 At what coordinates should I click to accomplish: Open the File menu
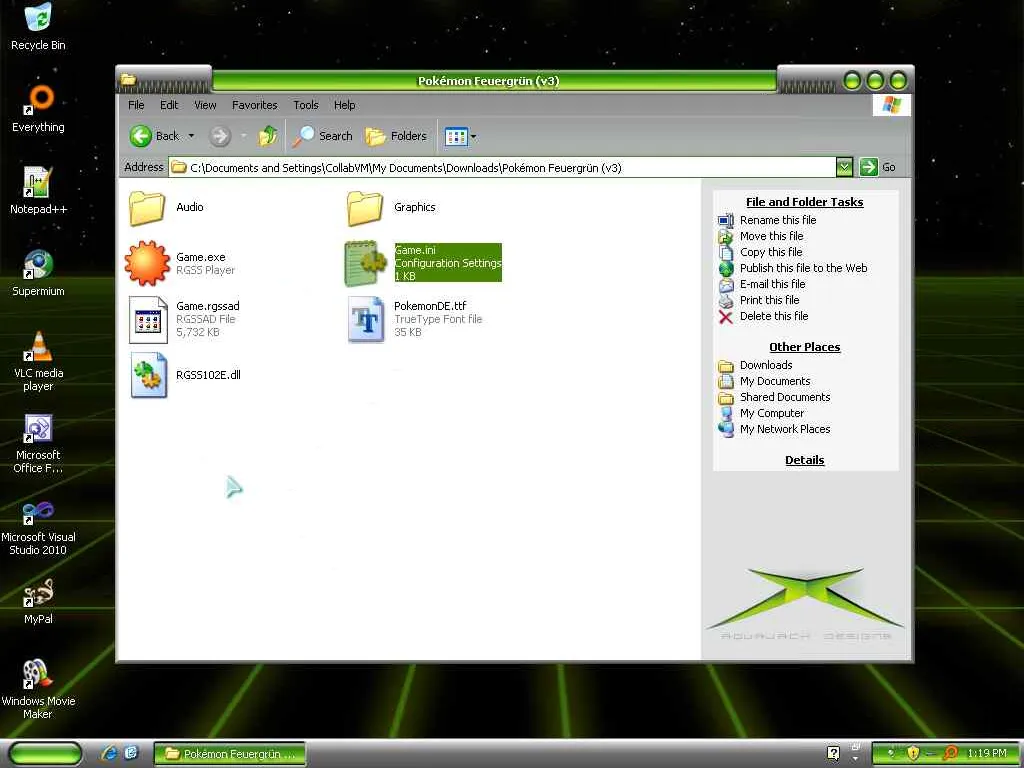click(x=136, y=105)
